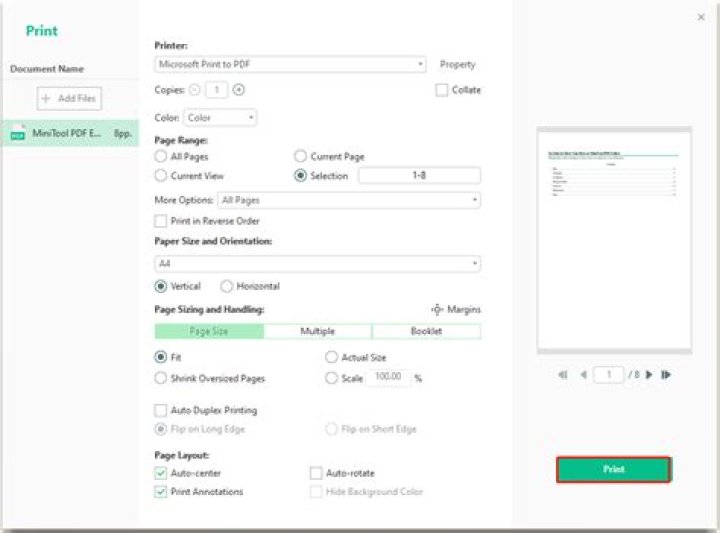
Task: Enable Auto-rotate checkbox
Action: coord(316,473)
